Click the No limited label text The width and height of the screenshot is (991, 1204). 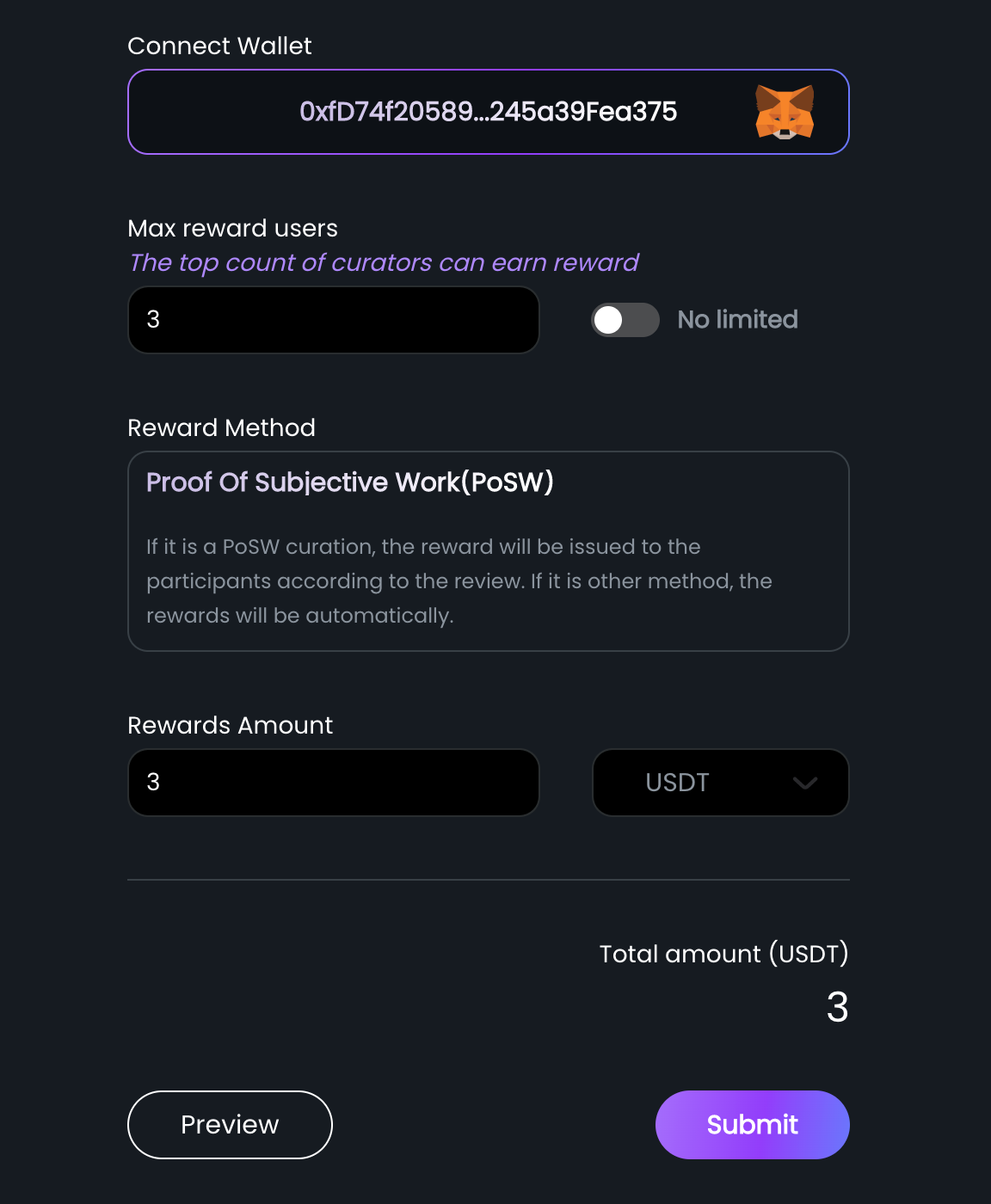pos(737,320)
